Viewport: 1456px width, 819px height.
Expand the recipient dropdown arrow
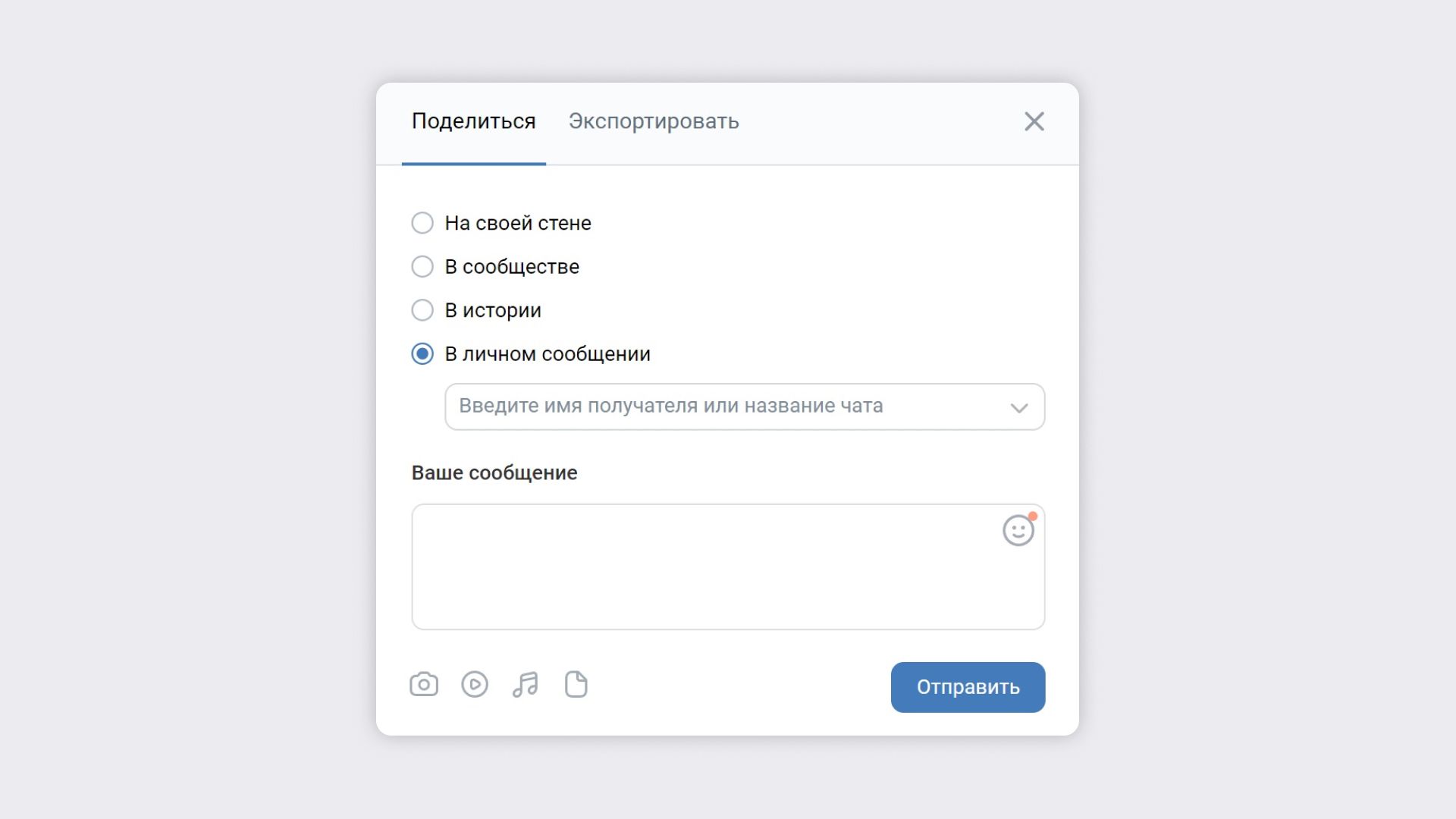(x=1019, y=408)
